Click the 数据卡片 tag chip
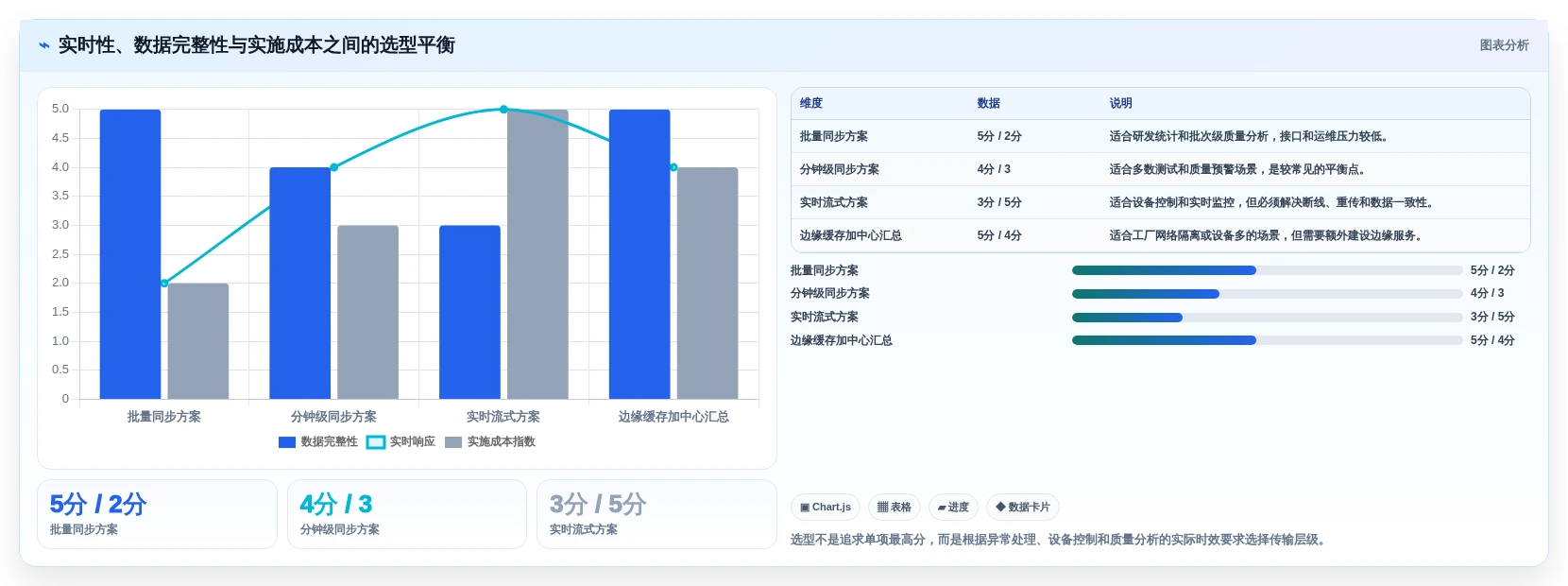 (1023, 507)
